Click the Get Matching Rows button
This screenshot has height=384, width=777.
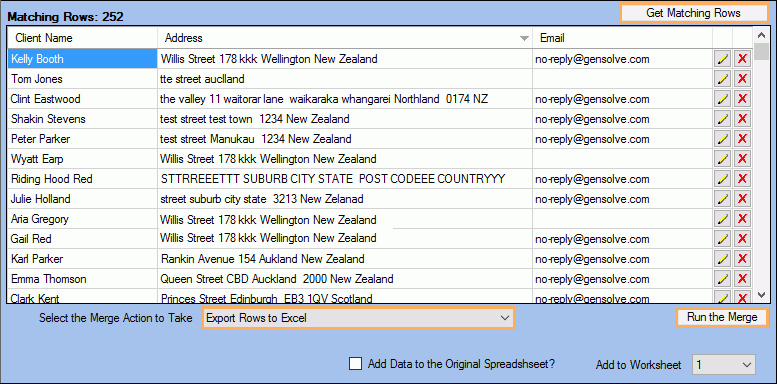click(693, 13)
